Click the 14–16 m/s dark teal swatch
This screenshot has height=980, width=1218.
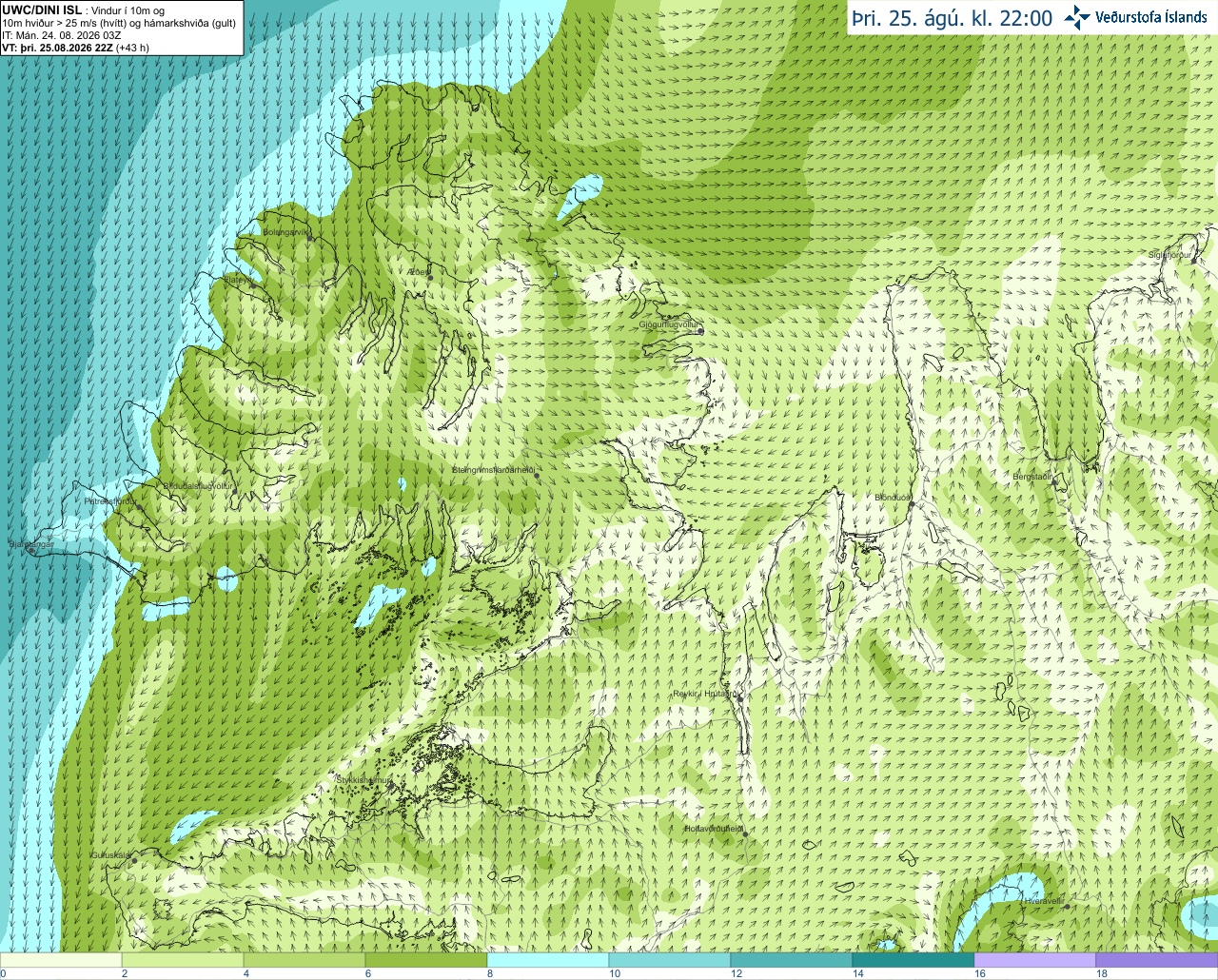[x=913, y=960]
